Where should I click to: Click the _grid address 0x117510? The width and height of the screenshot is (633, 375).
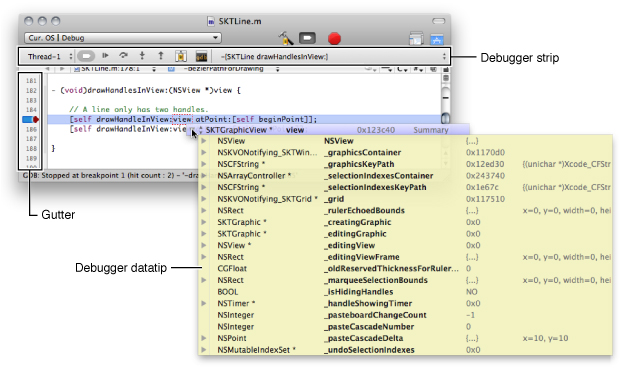(x=485, y=199)
